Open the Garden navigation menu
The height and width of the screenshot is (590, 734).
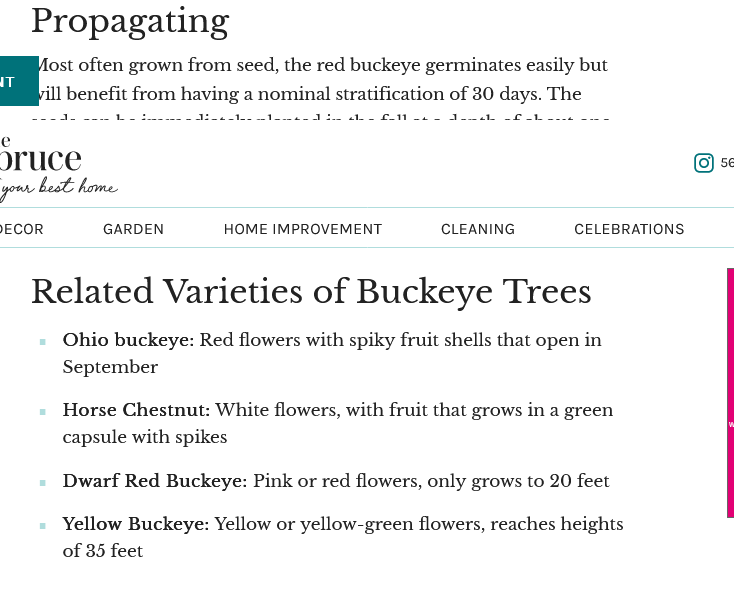point(133,229)
